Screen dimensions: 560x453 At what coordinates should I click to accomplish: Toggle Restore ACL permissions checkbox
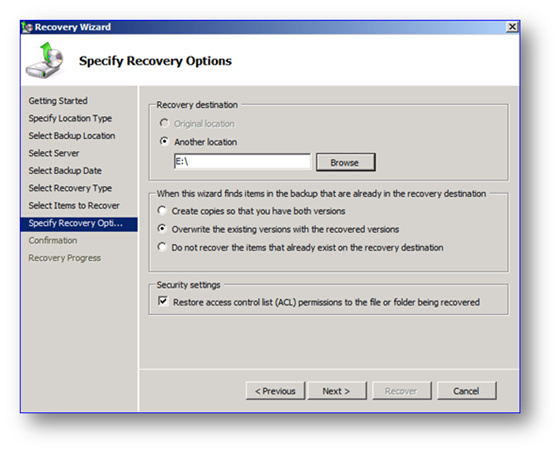(163, 301)
